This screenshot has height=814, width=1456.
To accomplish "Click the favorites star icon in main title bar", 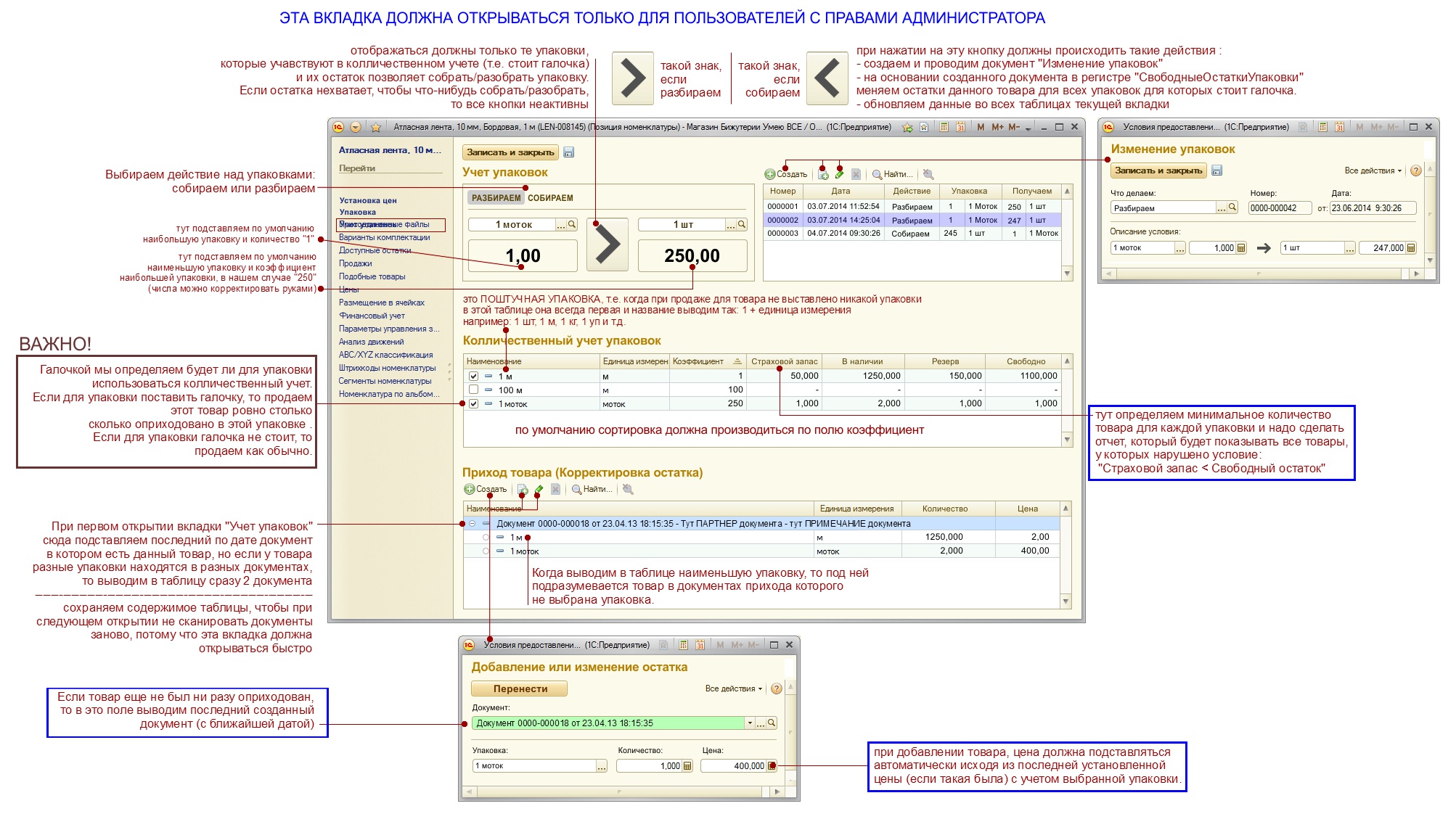I will pos(376,128).
